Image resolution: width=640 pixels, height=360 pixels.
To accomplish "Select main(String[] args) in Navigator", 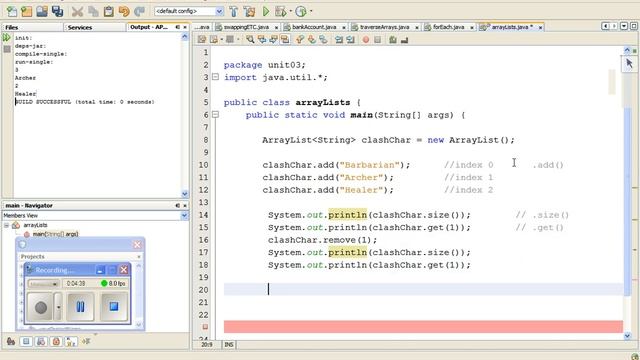I will 55,234.
